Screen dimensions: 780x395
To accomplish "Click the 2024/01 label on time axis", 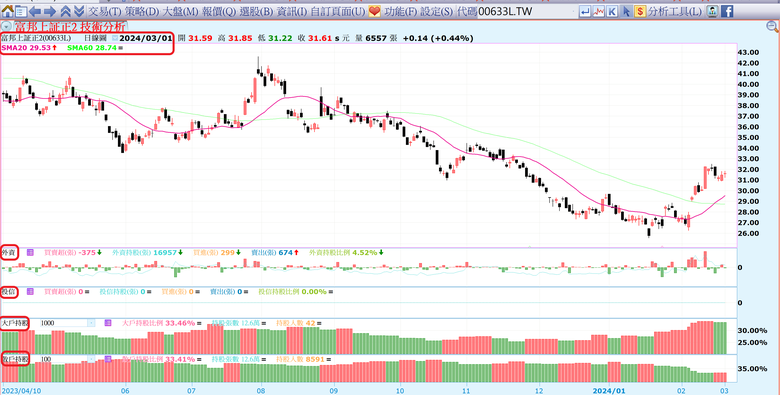I will coord(609,390).
